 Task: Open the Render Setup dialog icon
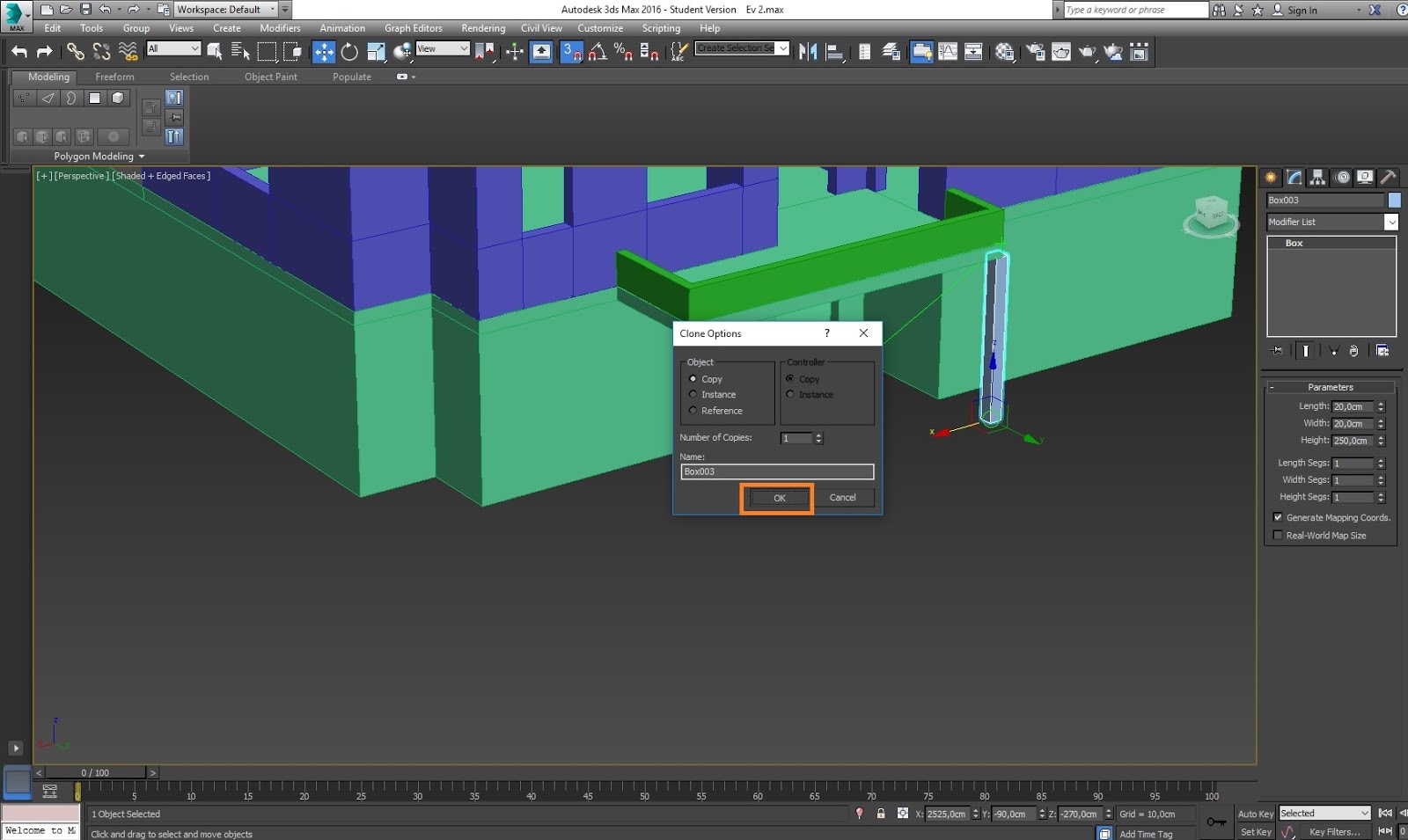coord(1033,52)
